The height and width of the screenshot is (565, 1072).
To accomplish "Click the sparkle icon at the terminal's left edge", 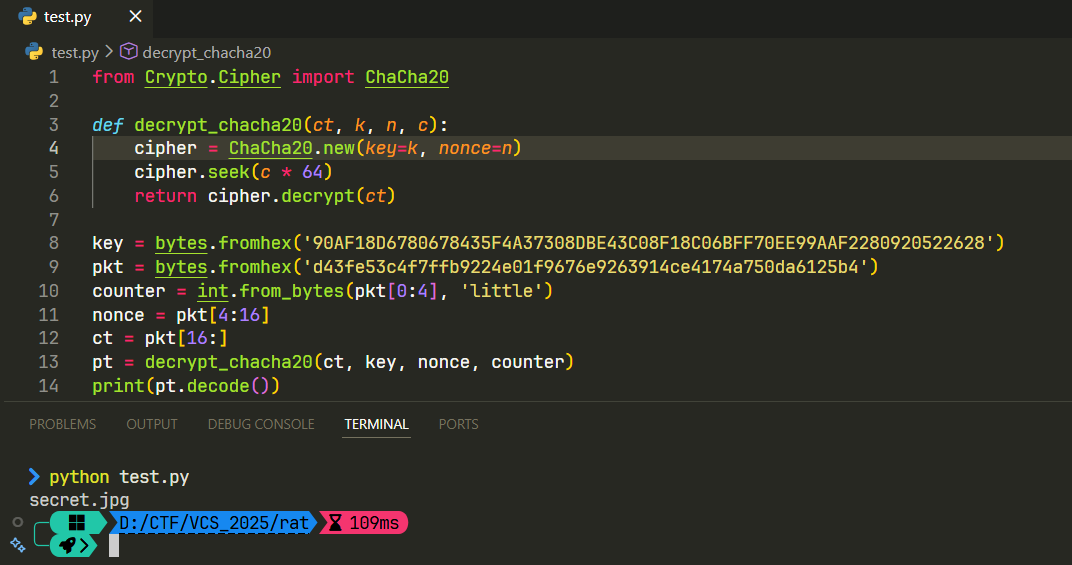I will pyautogui.click(x=16, y=544).
